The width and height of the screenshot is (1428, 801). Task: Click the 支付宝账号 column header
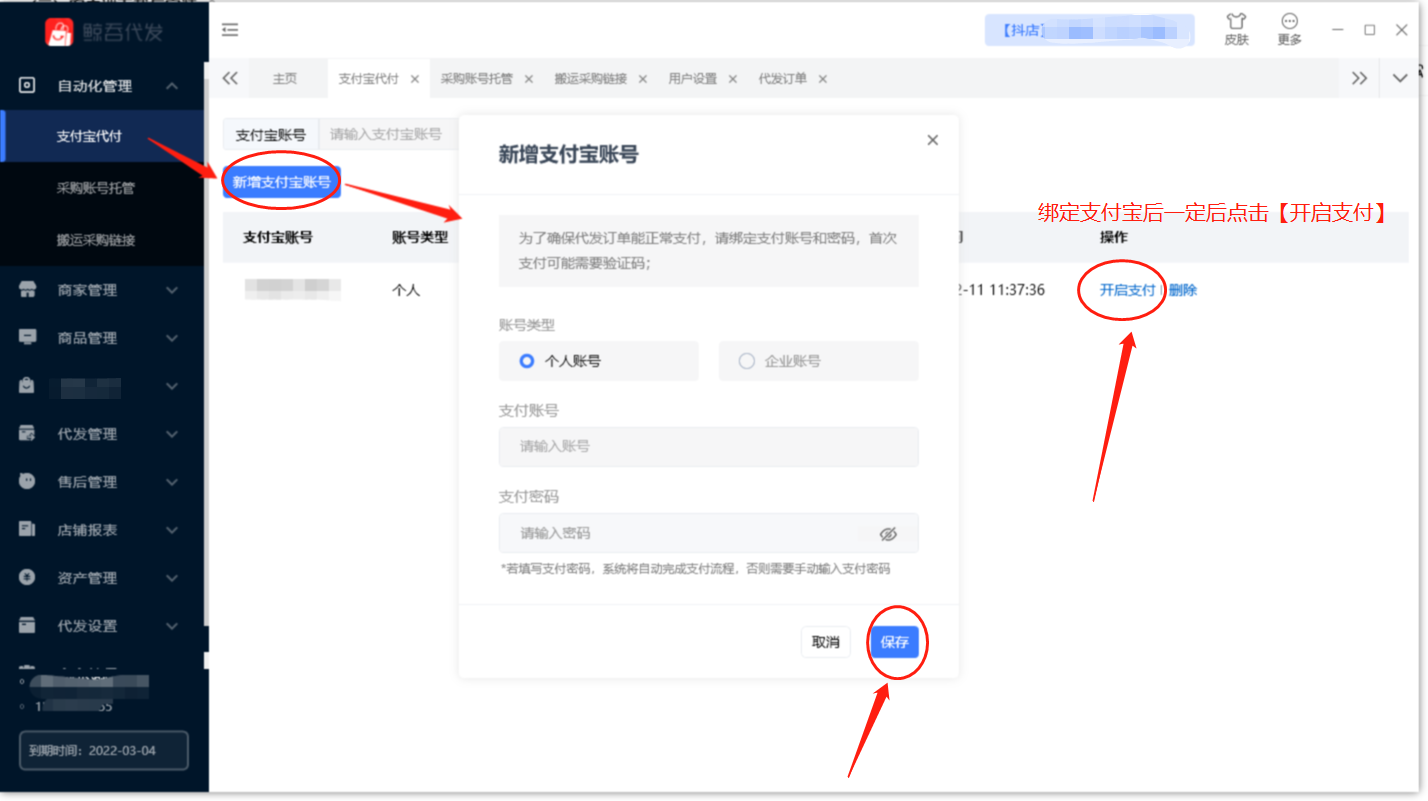[x=278, y=238]
